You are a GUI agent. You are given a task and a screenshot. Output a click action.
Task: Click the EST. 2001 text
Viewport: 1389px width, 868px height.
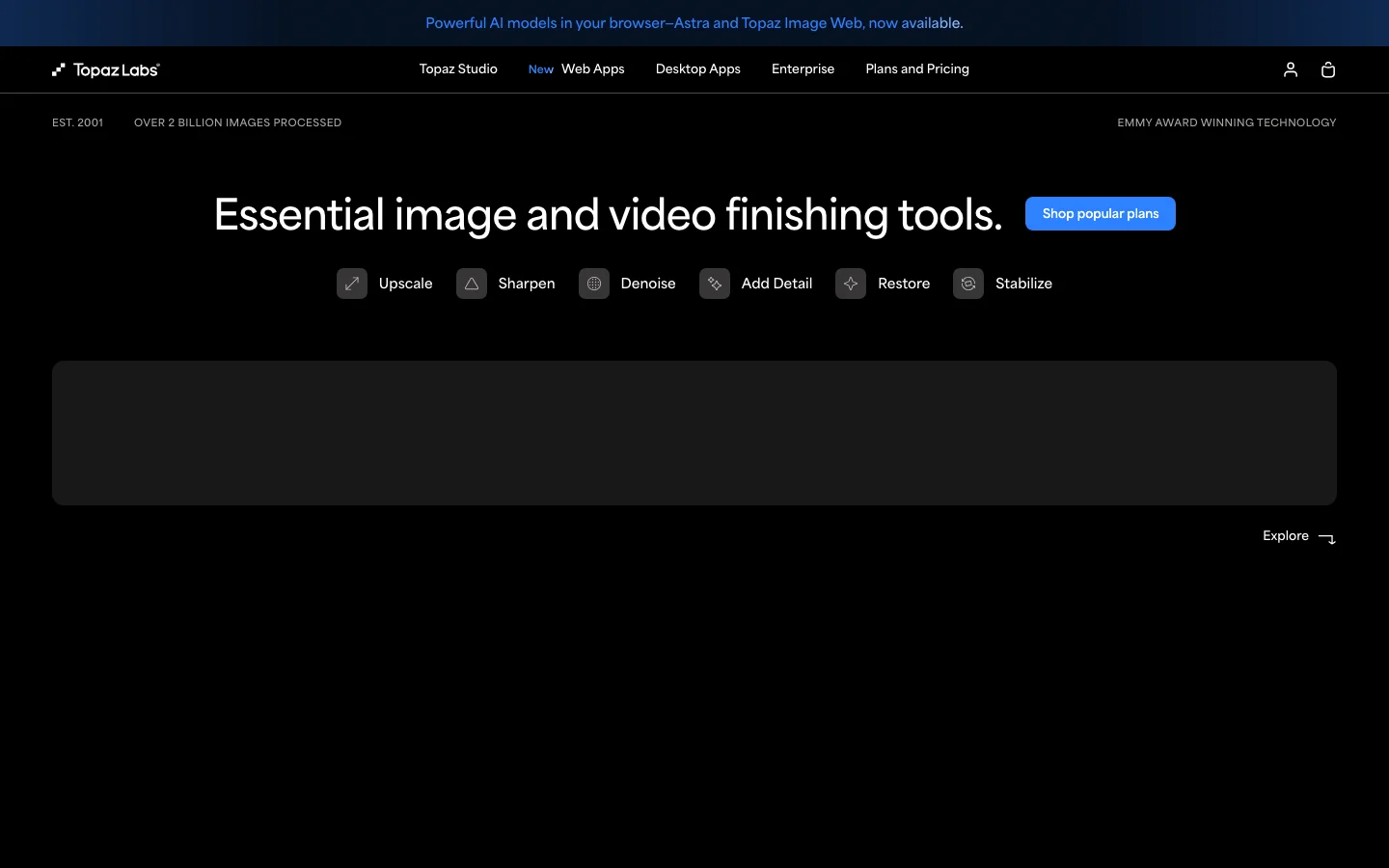pyautogui.click(x=77, y=122)
